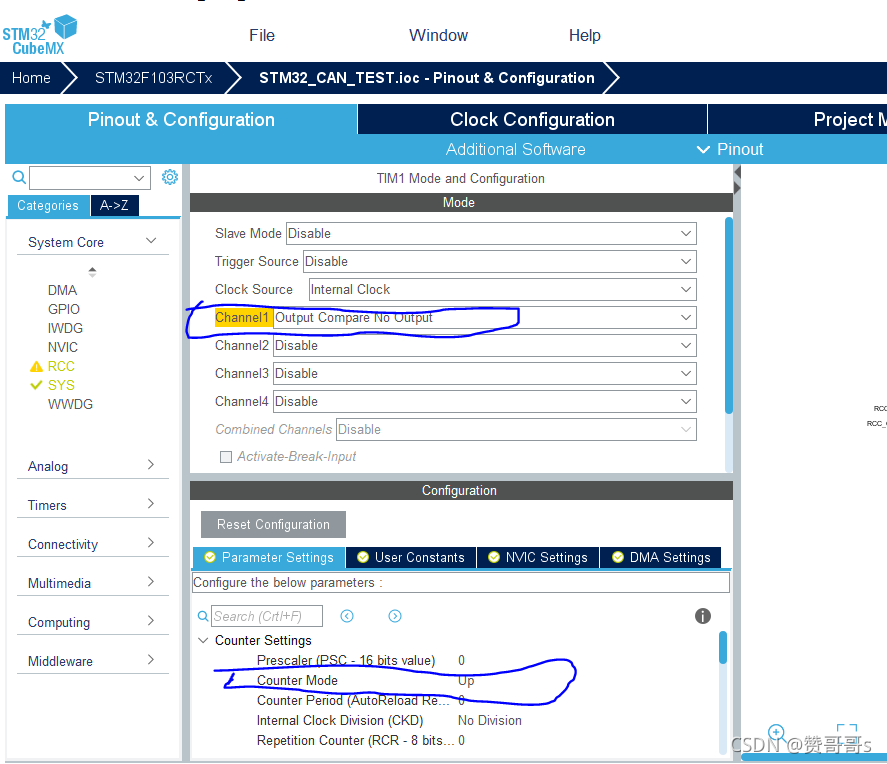Screen dimensions: 887x764
Task: Open the Channel2 dropdown
Action: (x=484, y=346)
